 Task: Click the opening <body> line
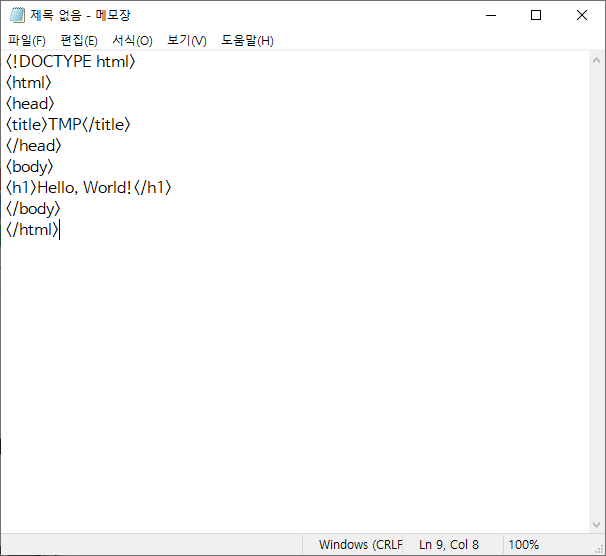click(29, 167)
